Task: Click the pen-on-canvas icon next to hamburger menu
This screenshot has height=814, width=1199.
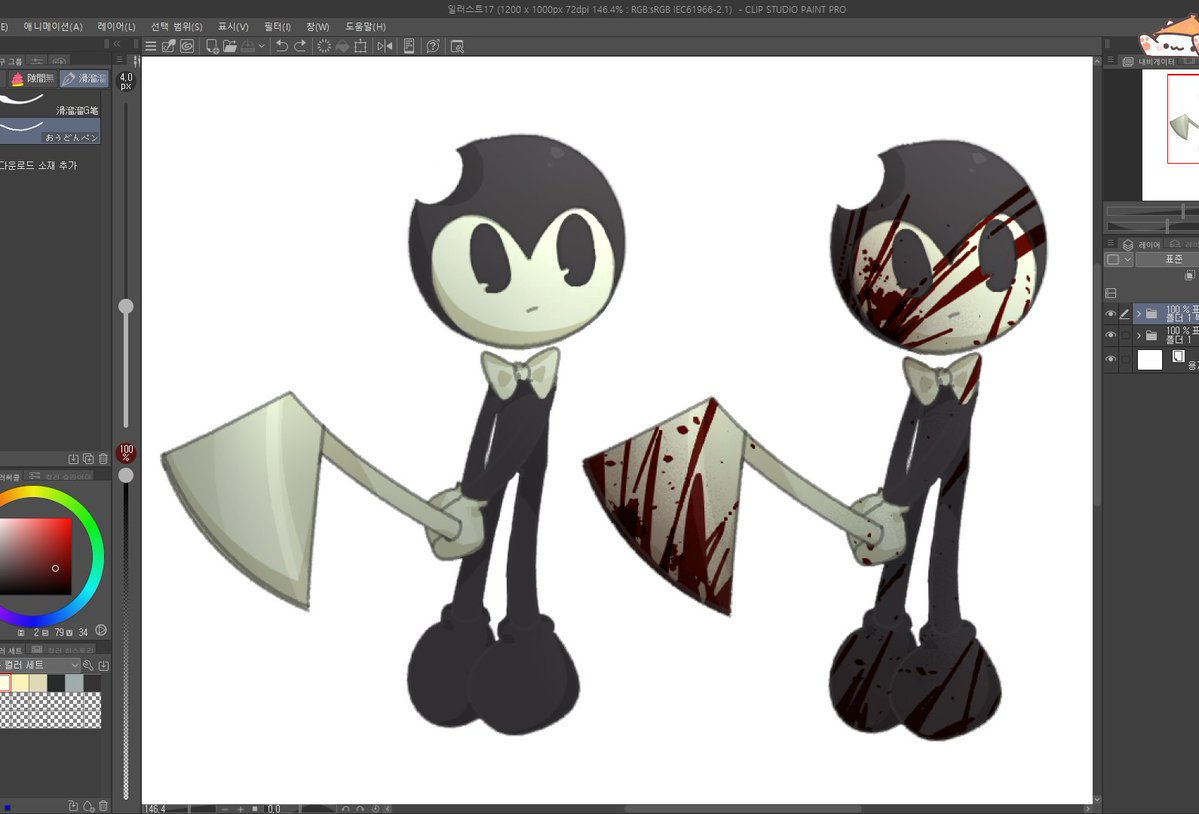Action: 169,46
